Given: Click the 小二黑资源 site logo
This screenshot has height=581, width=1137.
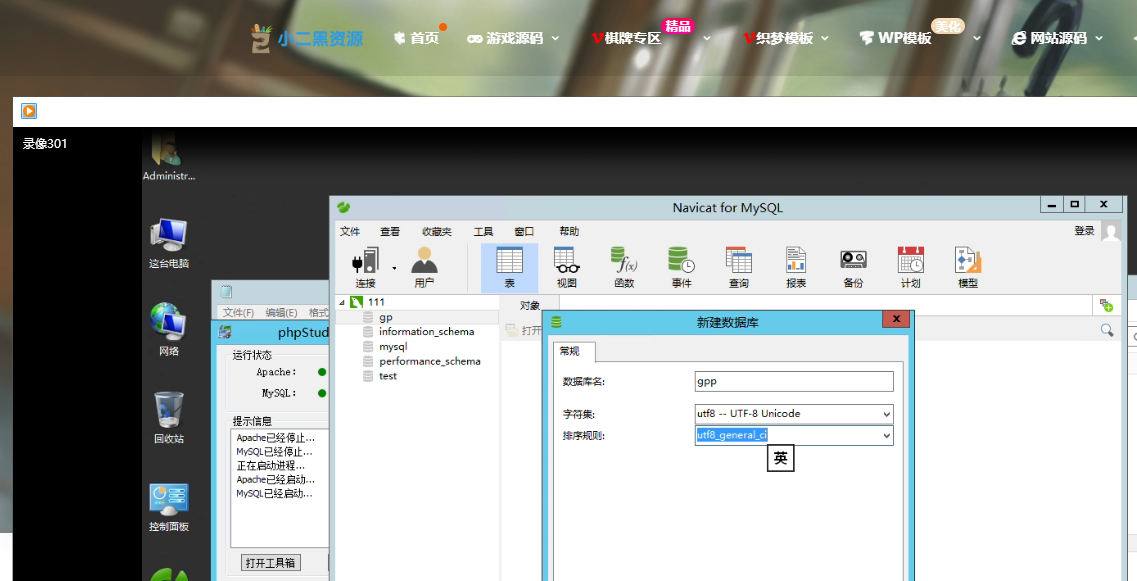Looking at the screenshot, I should (x=307, y=38).
